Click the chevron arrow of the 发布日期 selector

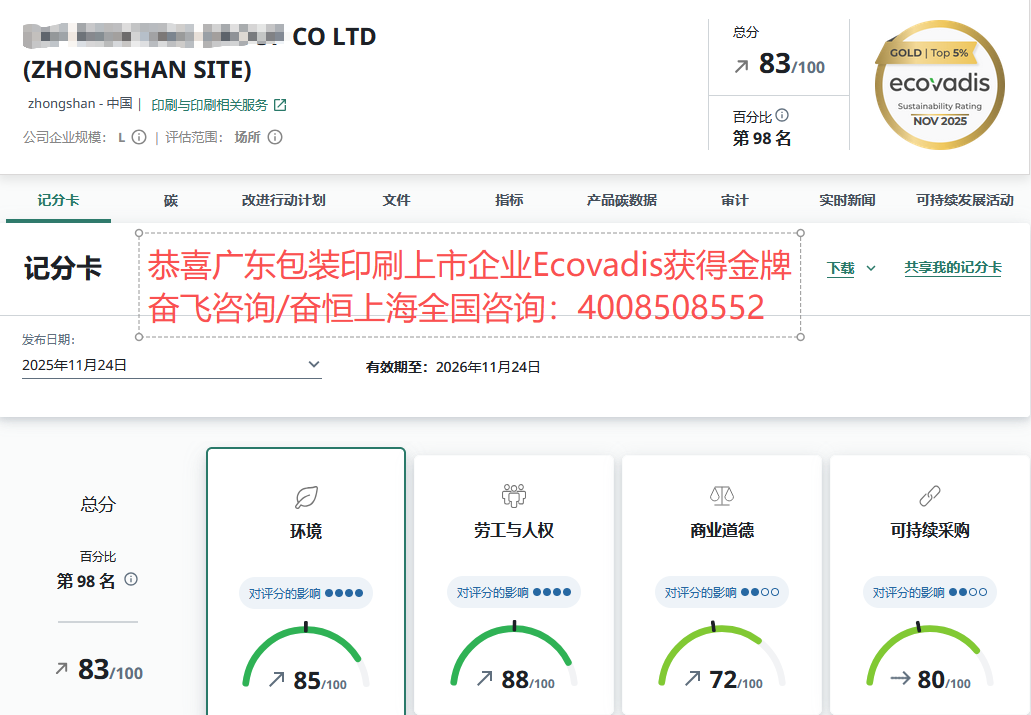coord(314,364)
